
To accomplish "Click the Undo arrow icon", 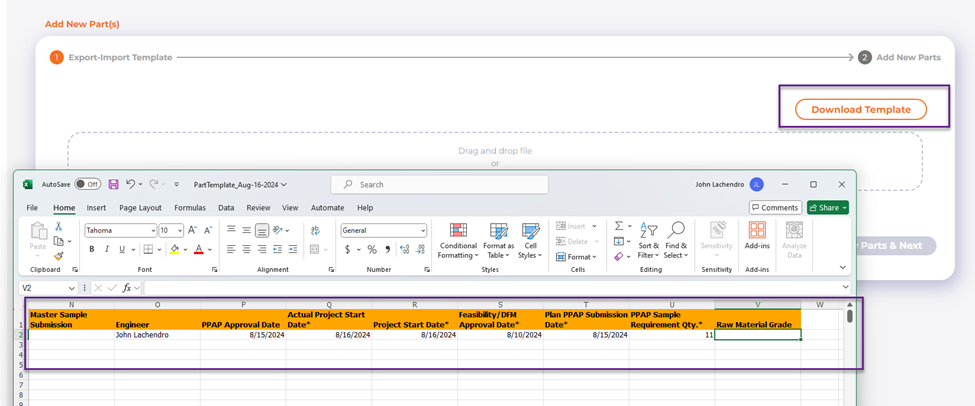I will pyautogui.click(x=131, y=185).
